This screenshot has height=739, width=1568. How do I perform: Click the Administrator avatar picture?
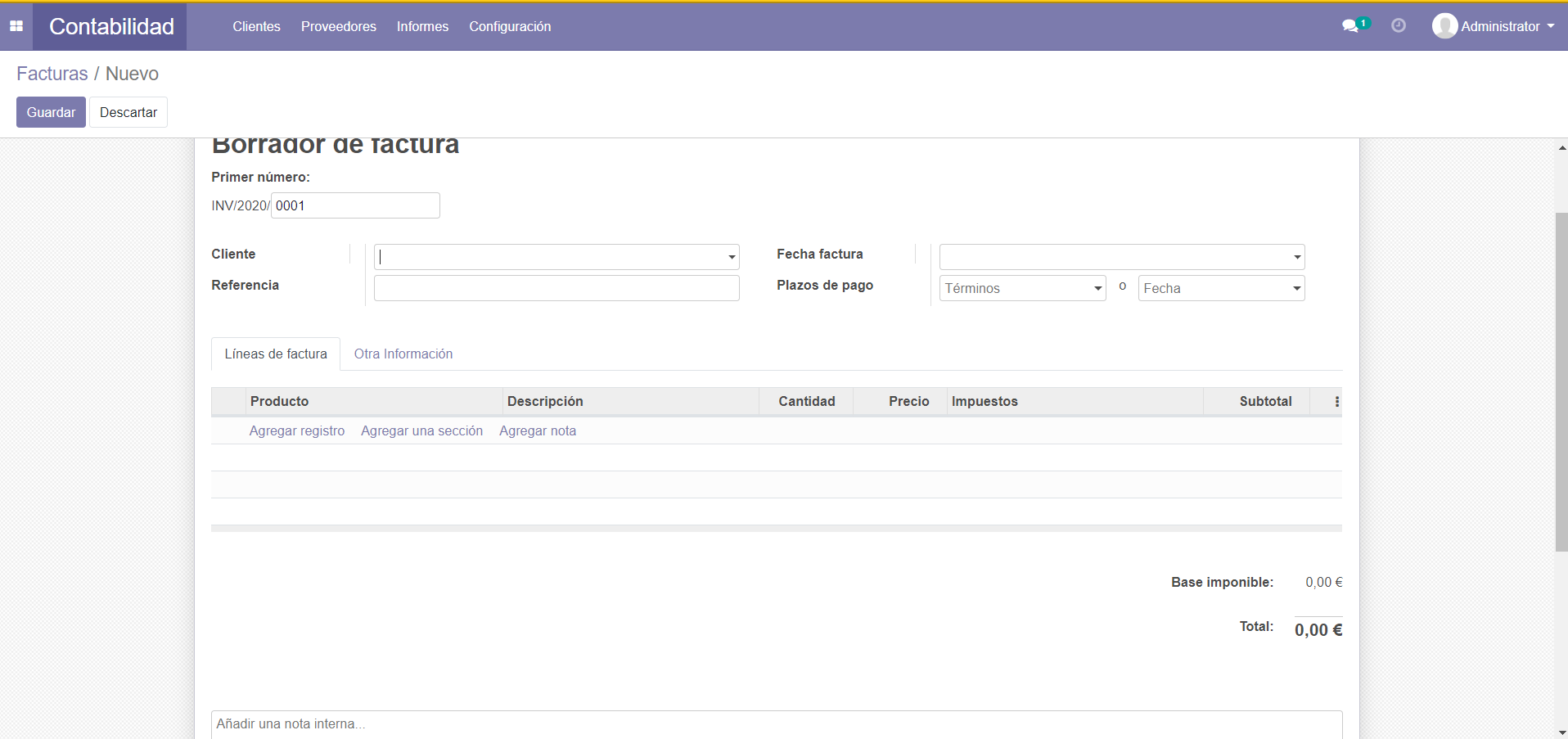pyautogui.click(x=1444, y=26)
